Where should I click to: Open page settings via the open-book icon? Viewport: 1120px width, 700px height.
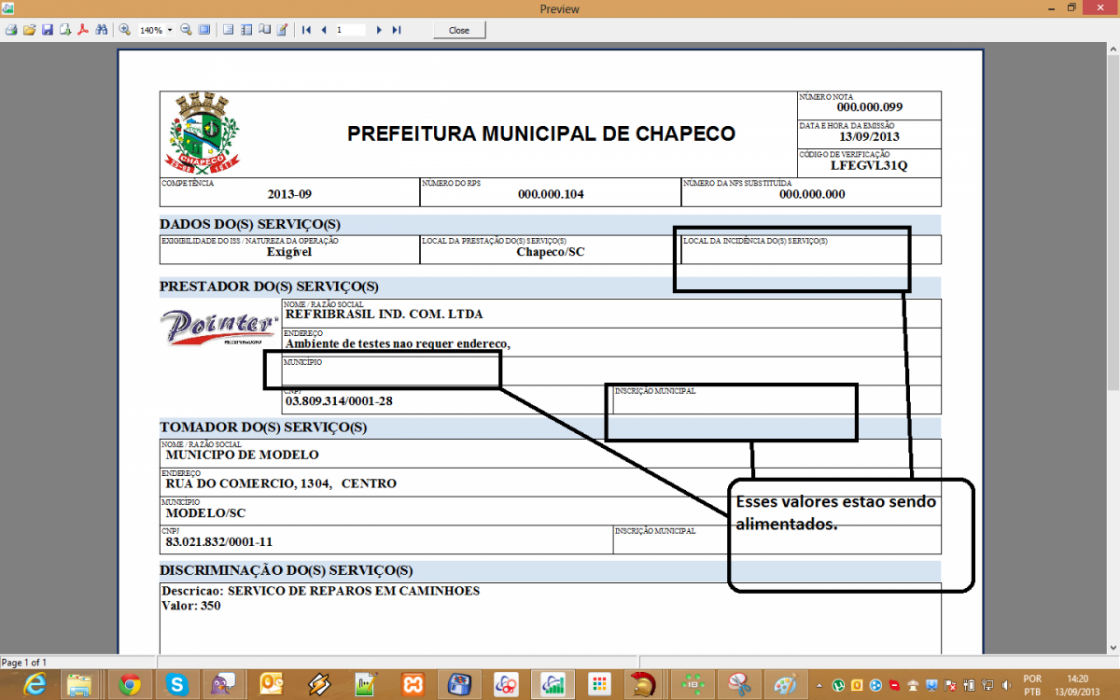pyautogui.click(x=264, y=30)
